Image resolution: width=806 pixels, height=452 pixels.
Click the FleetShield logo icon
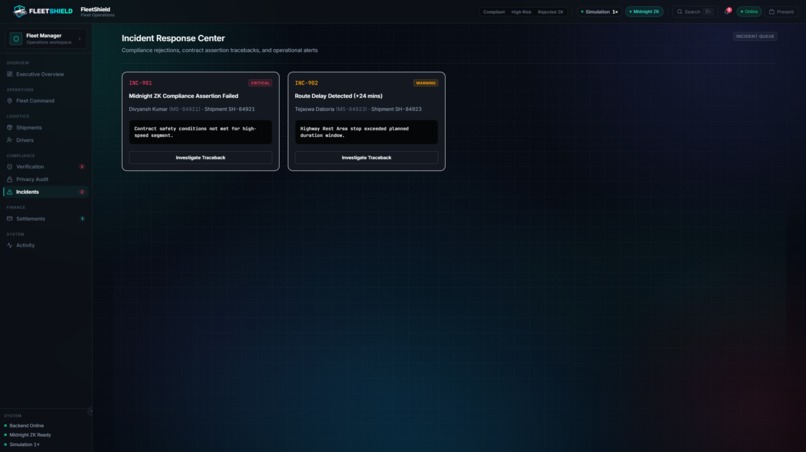[20, 11]
